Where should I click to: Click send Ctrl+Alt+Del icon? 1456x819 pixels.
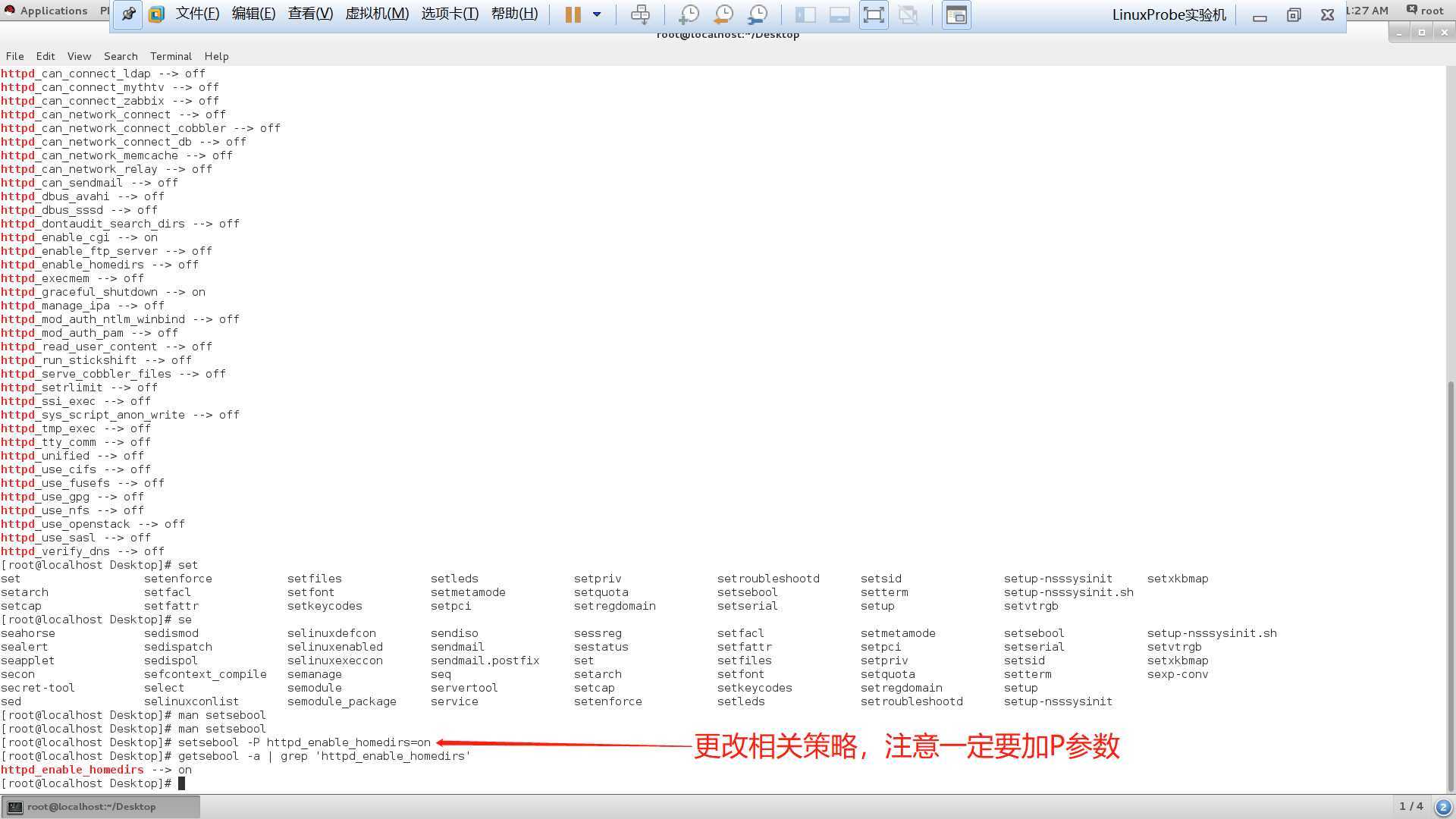coord(640,14)
